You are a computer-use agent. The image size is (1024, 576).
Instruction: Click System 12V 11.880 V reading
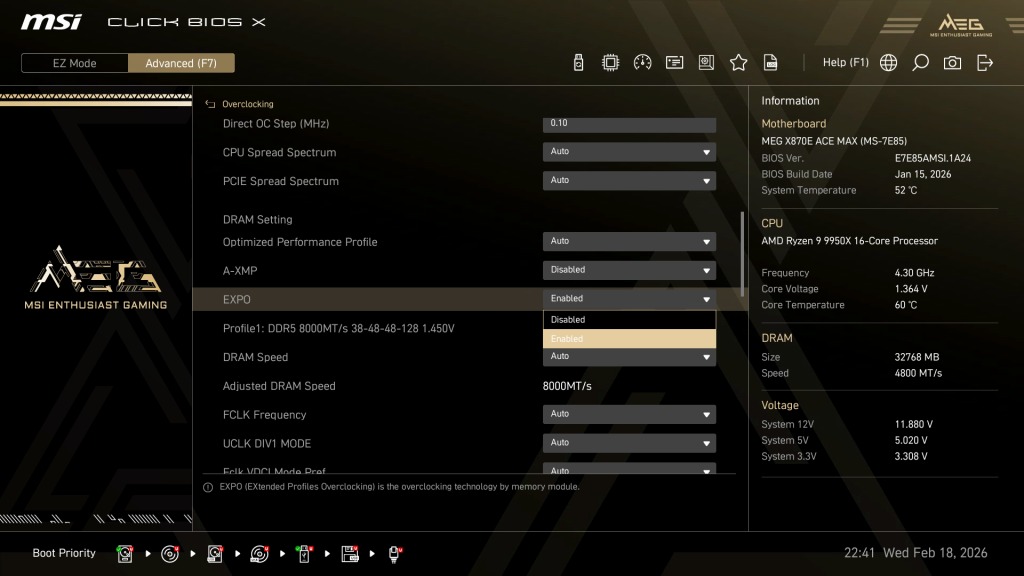click(x=914, y=424)
